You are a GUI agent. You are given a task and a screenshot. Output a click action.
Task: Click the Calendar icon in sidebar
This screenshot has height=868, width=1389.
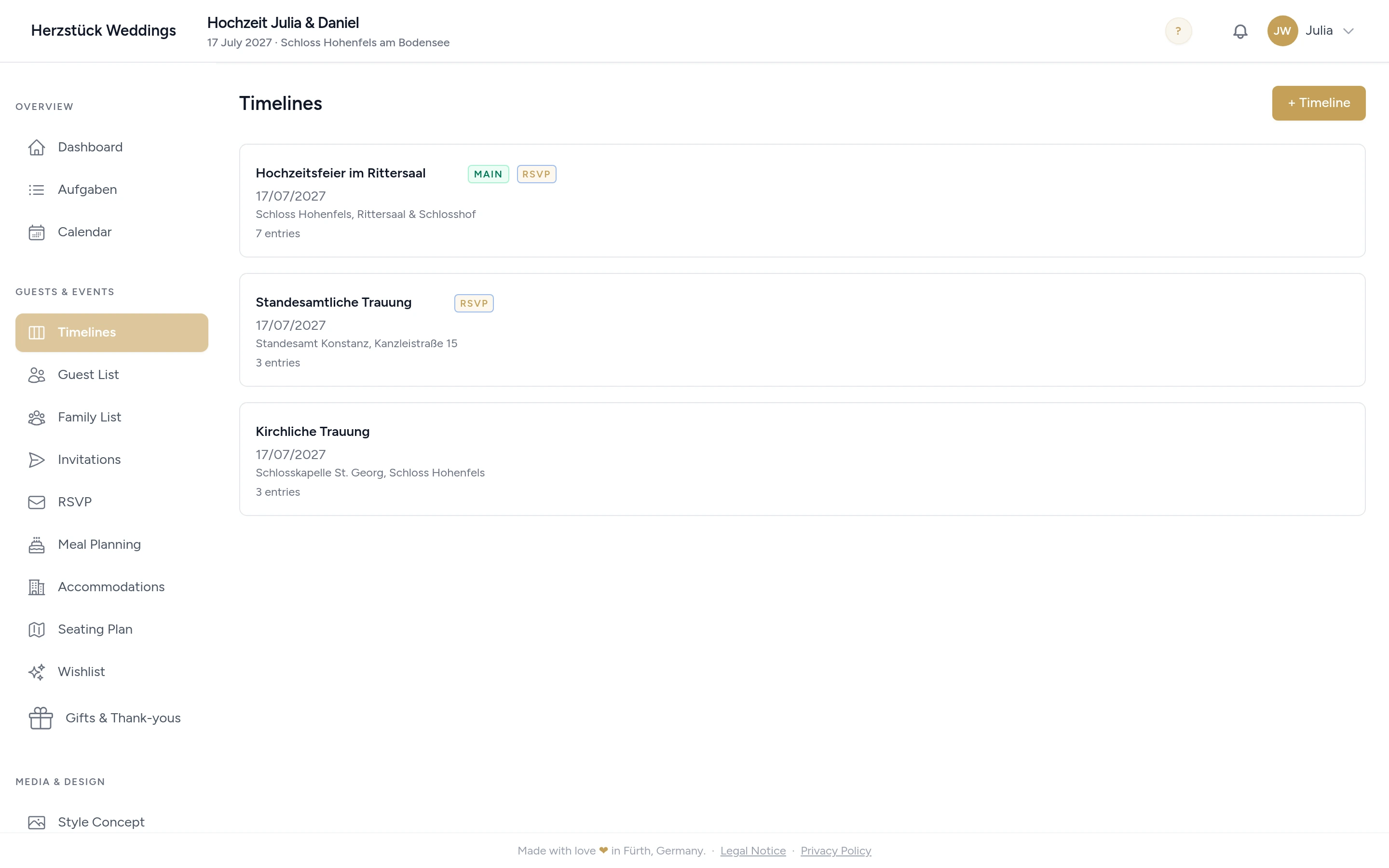37,232
